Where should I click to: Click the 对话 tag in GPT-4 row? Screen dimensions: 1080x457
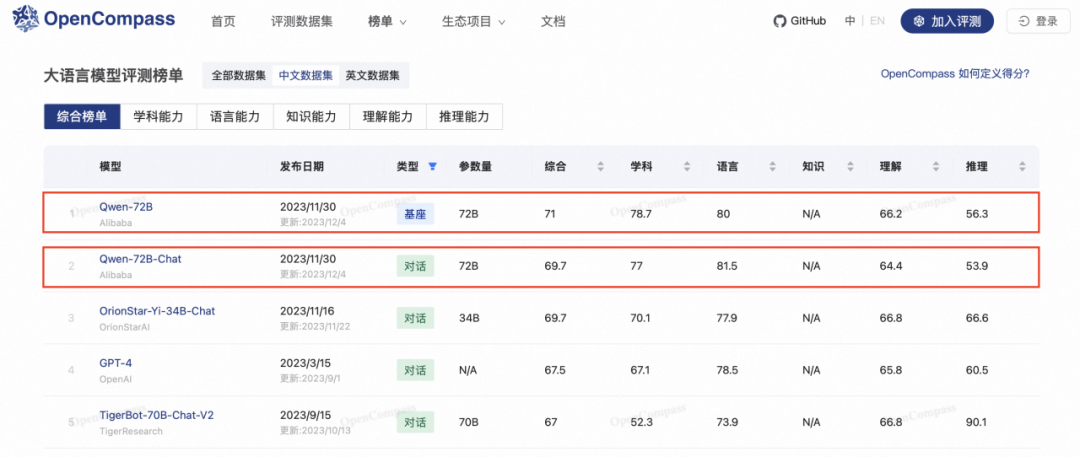coord(415,370)
